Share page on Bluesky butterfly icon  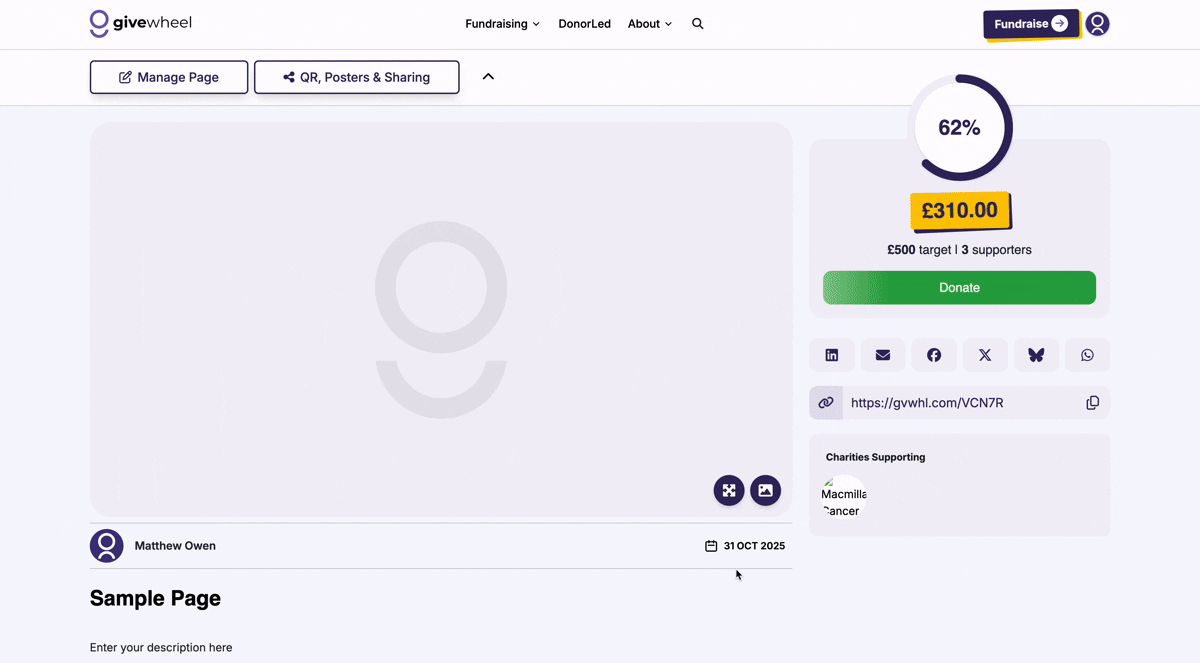(x=1036, y=355)
